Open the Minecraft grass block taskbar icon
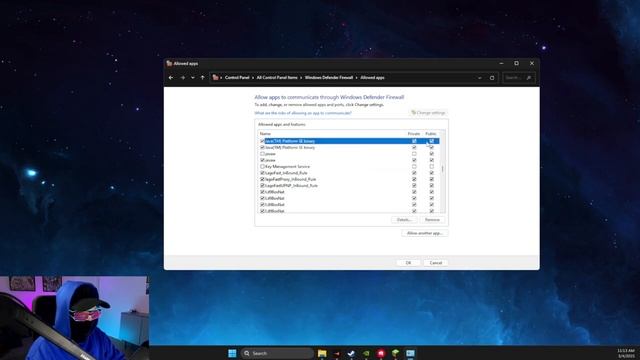This screenshot has width=640, height=360. 395,353
